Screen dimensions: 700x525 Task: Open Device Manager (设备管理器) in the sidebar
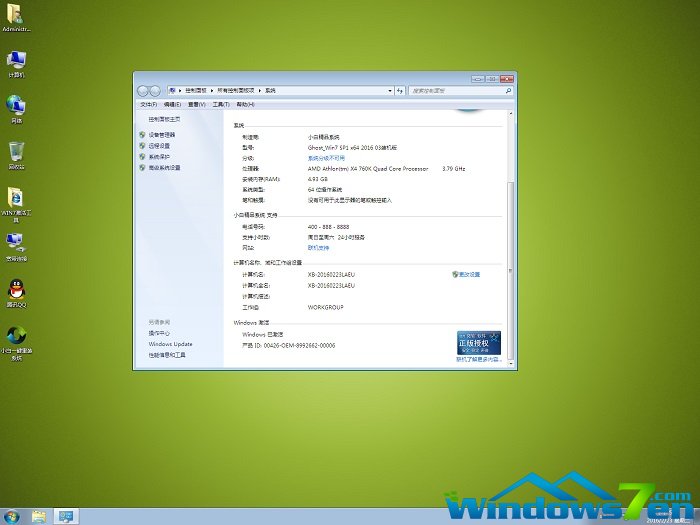point(162,134)
